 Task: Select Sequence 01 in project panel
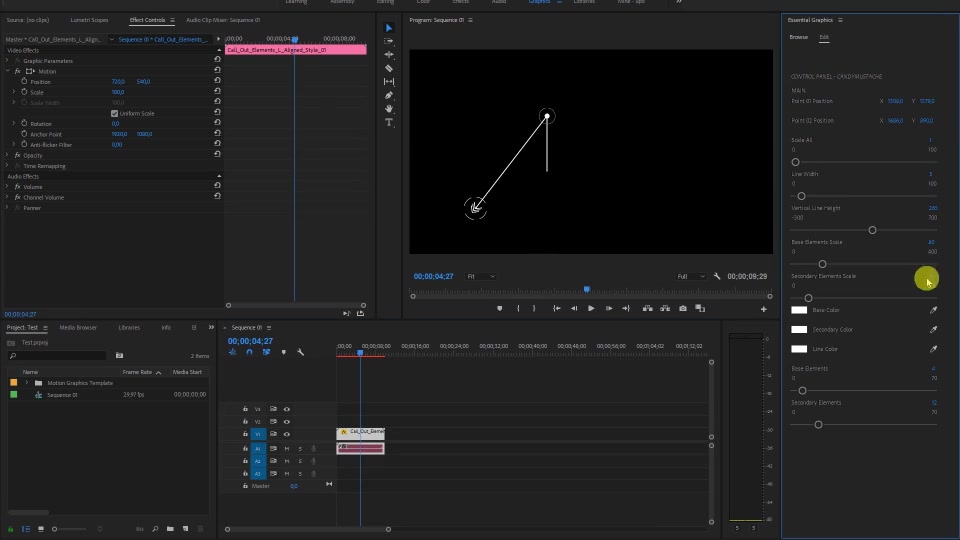(x=62, y=395)
